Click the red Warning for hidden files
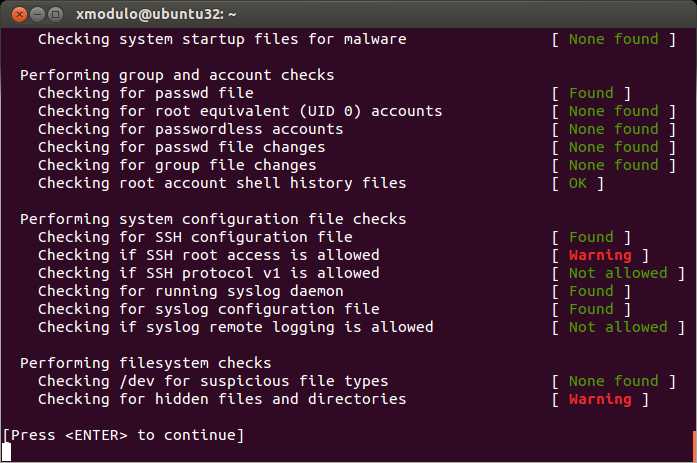 click(600, 399)
